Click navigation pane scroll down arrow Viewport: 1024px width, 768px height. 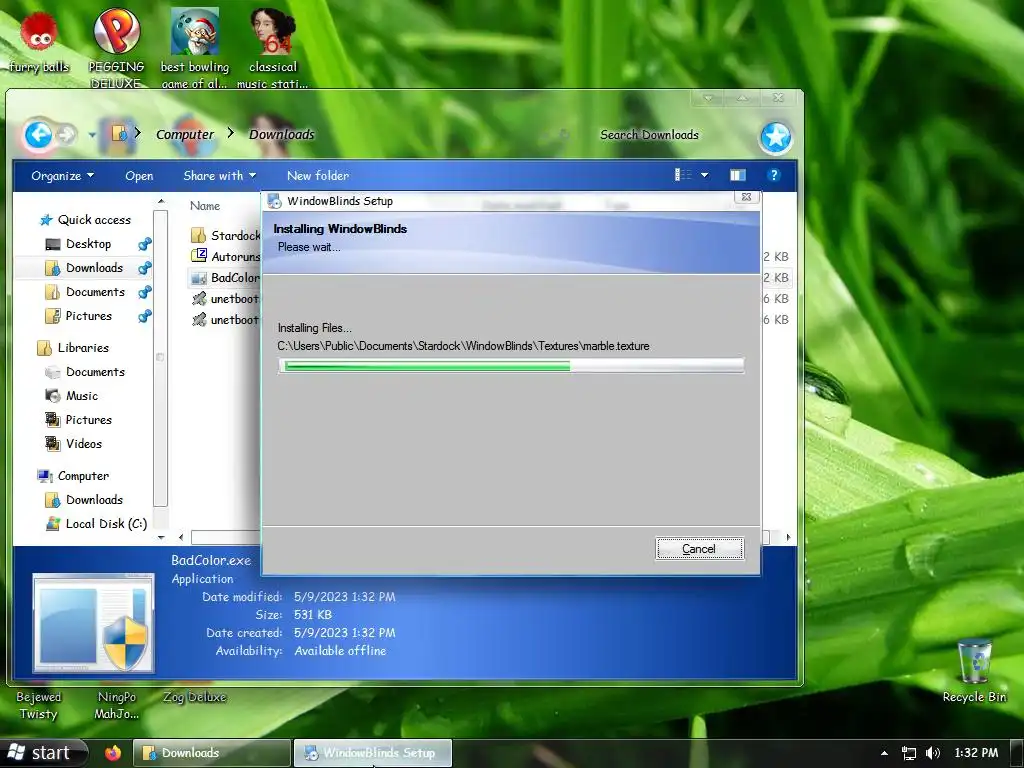(x=161, y=537)
